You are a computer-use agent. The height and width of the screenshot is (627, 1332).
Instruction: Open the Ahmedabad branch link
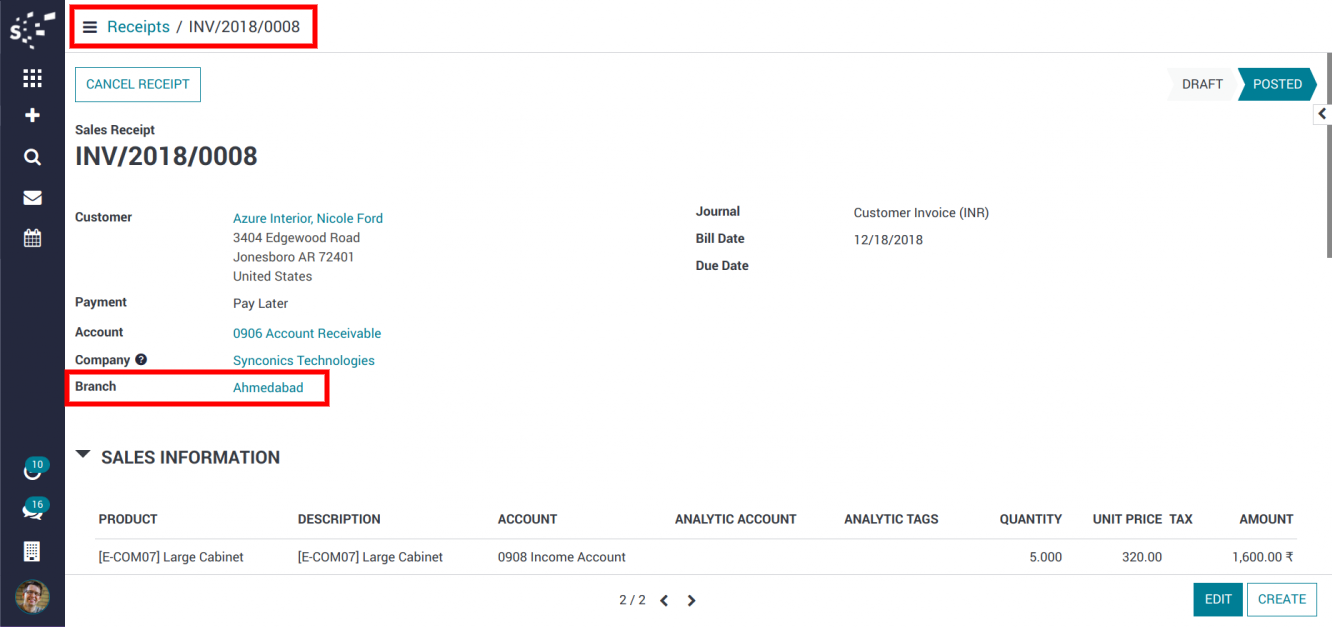coord(268,388)
